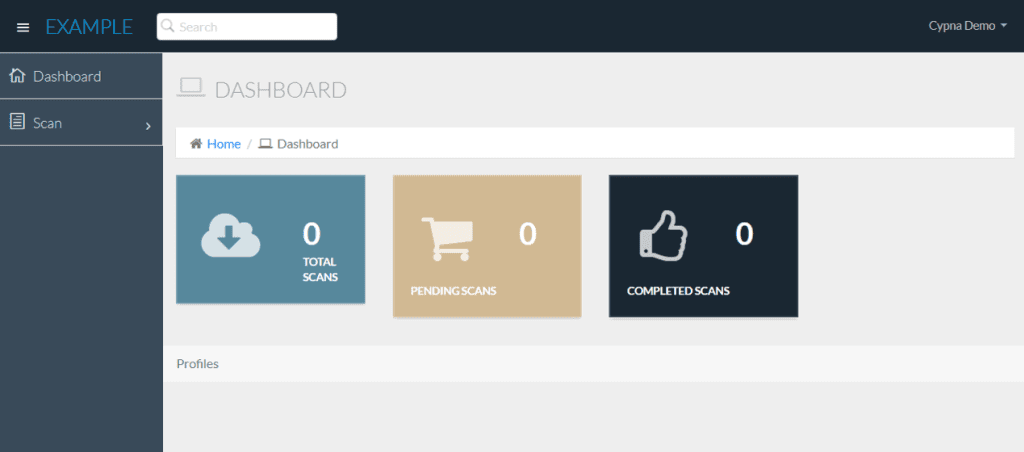Toggle the hamburger menu icon
The image size is (1024, 452).
(23, 27)
